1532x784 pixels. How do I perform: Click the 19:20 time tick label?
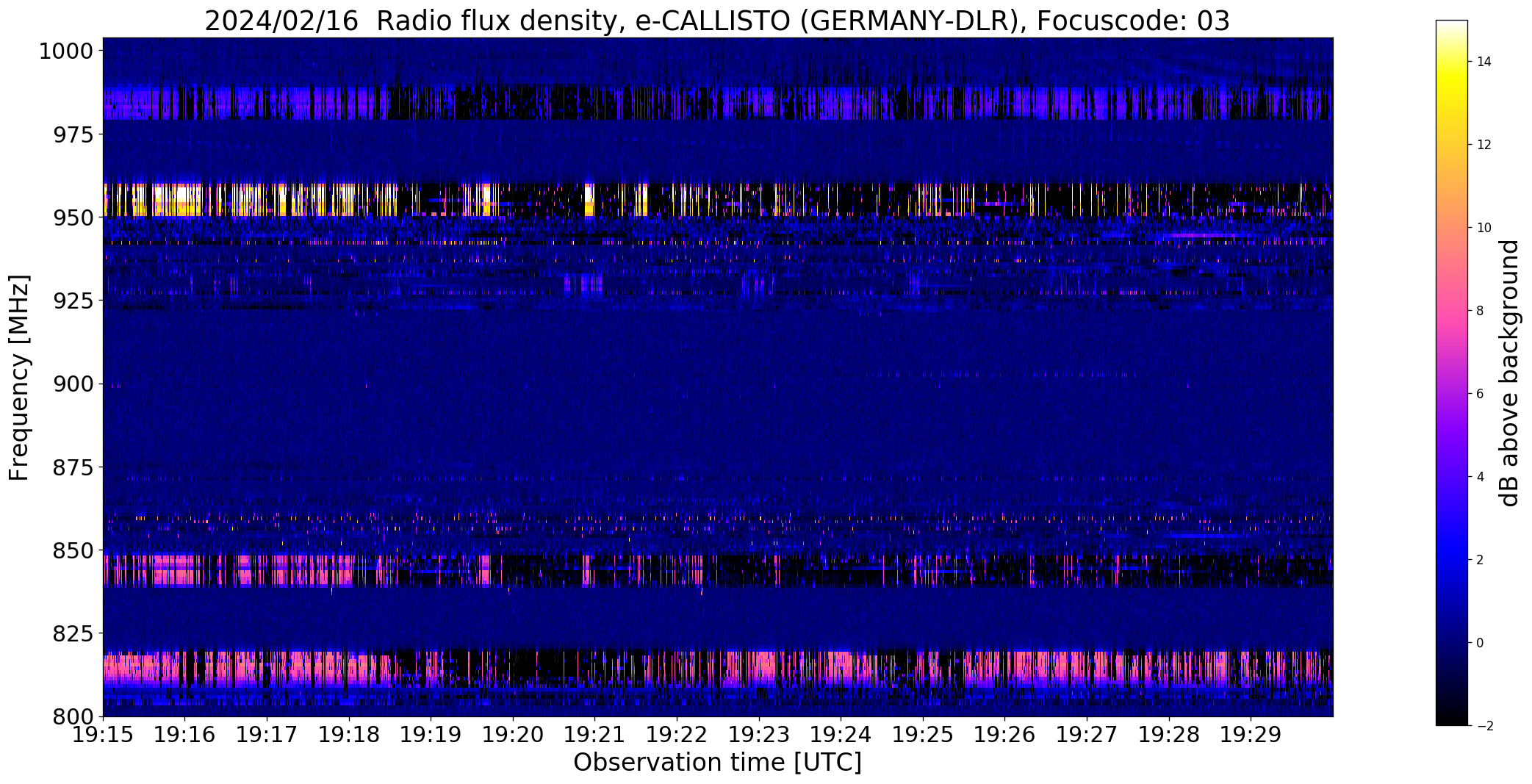click(x=513, y=735)
